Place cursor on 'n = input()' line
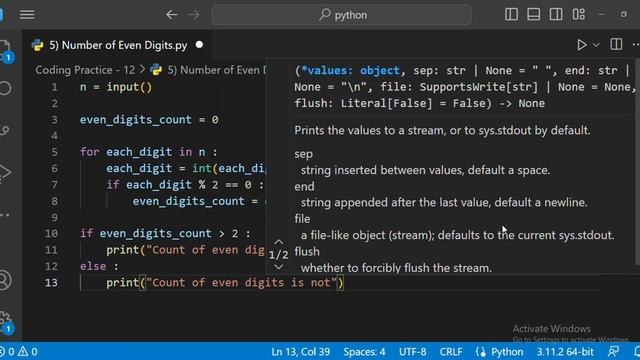Image resolution: width=640 pixels, height=360 pixels. pos(116,87)
